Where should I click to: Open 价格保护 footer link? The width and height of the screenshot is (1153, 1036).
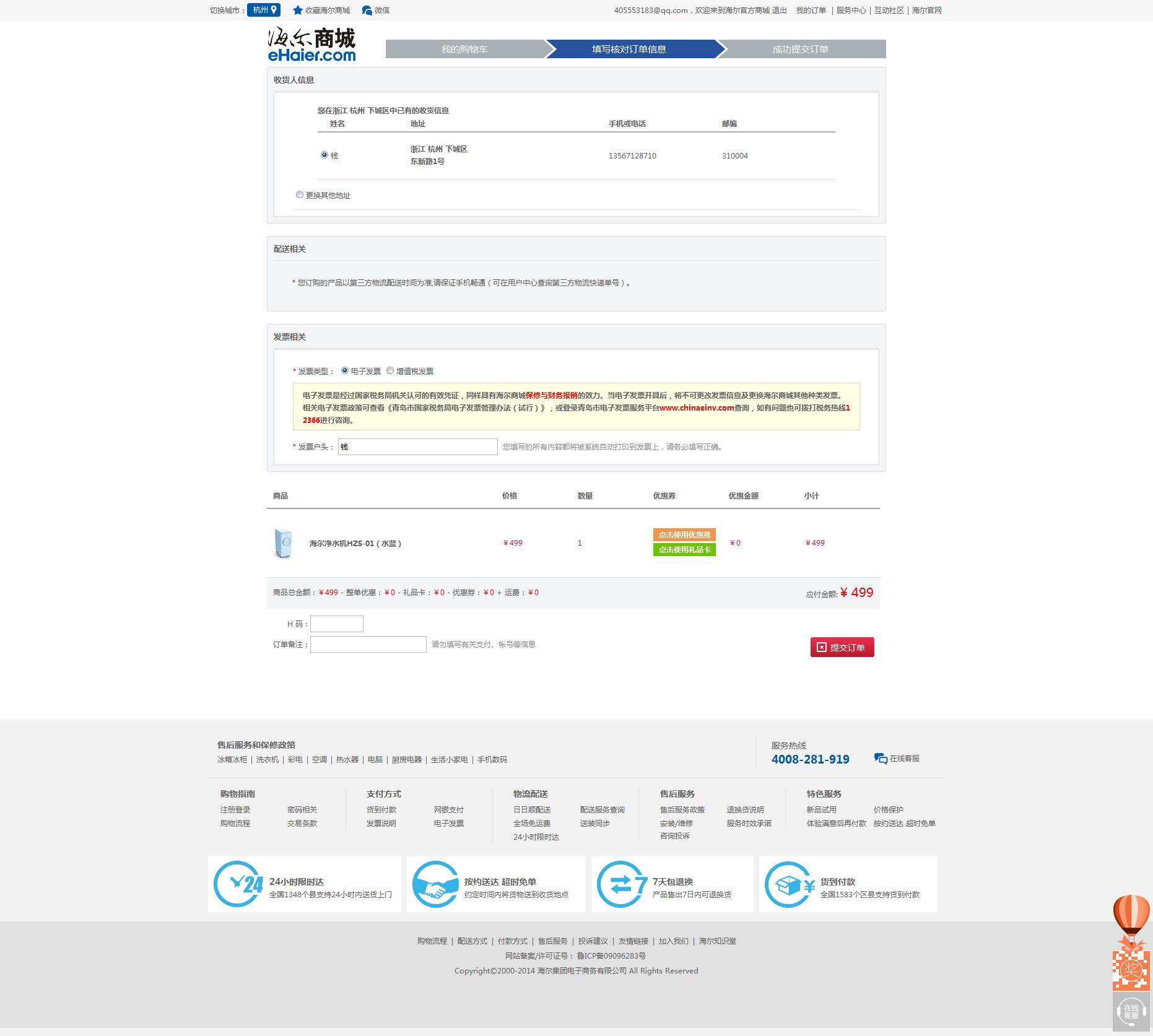889,809
